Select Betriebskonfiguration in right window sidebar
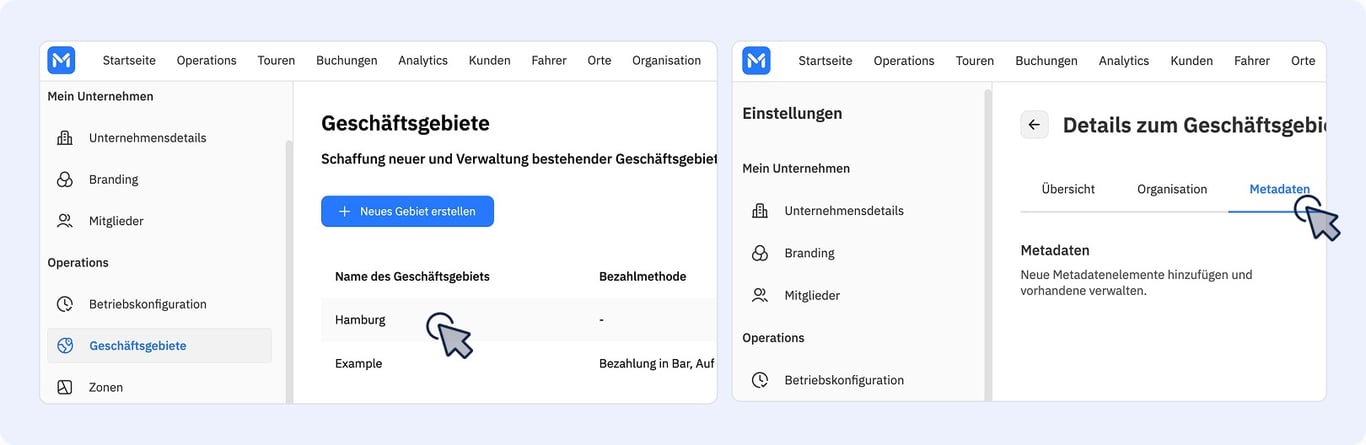 [844, 380]
